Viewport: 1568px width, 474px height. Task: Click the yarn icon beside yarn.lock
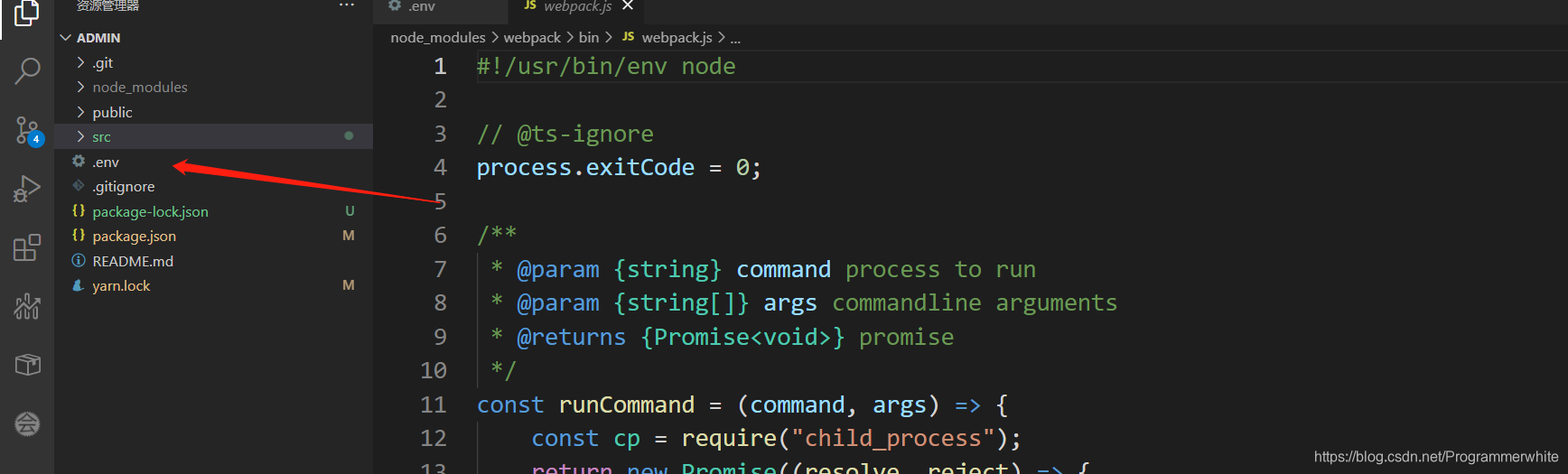tap(79, 284)
